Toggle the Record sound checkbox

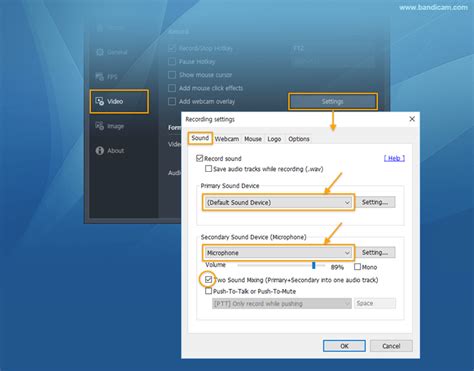tap(200, 158)
